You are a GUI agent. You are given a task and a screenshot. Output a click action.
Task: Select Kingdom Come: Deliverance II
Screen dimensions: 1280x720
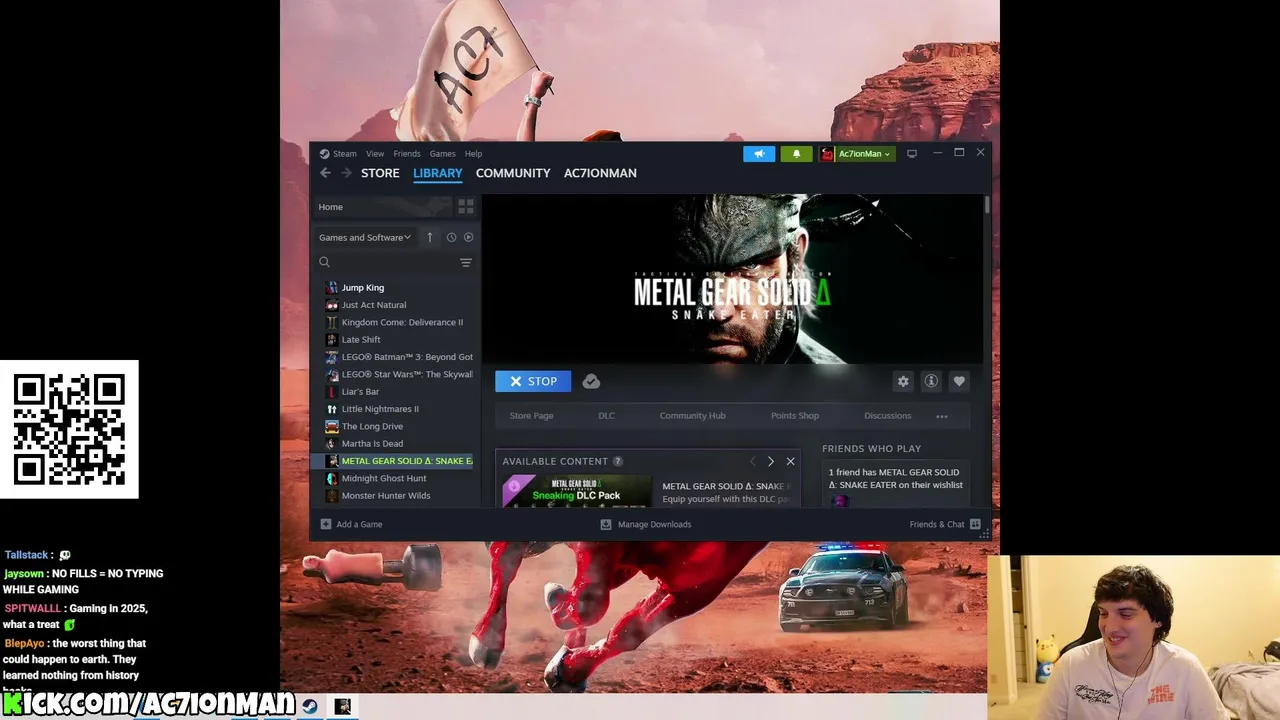(x=402, y=322)
